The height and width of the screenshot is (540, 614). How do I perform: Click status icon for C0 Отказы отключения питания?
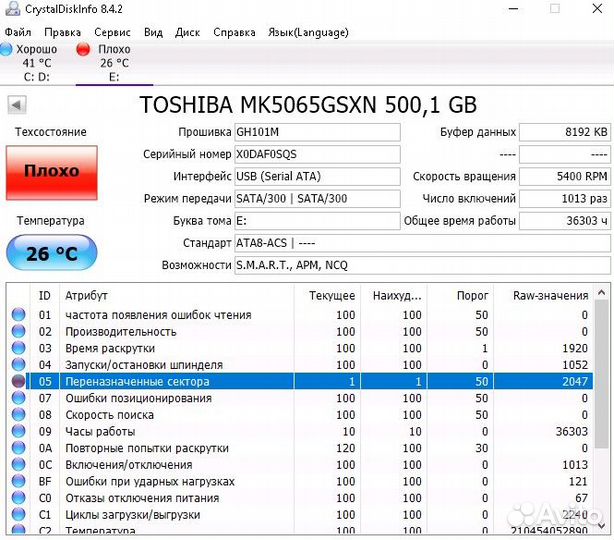point(18,498)
